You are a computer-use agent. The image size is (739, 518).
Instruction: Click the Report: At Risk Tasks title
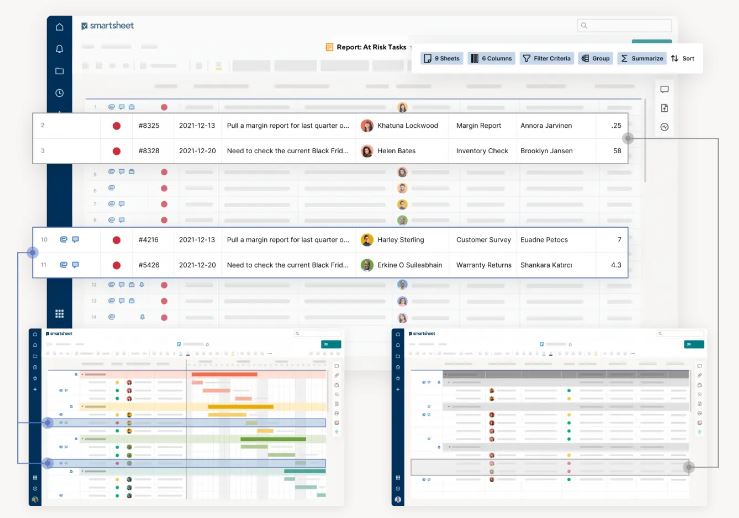[x=371, y=47]
